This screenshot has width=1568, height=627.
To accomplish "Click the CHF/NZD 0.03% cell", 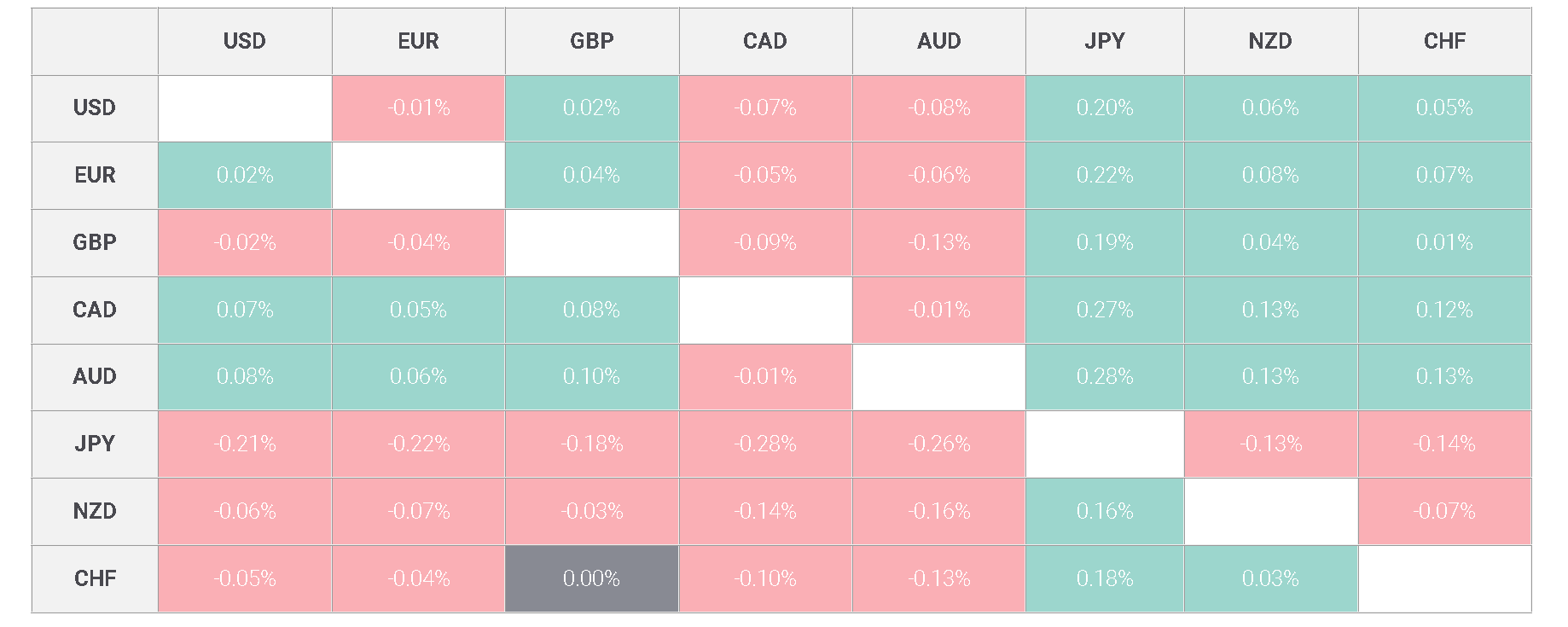I will pyautogui.click(x=1270, y=578).
